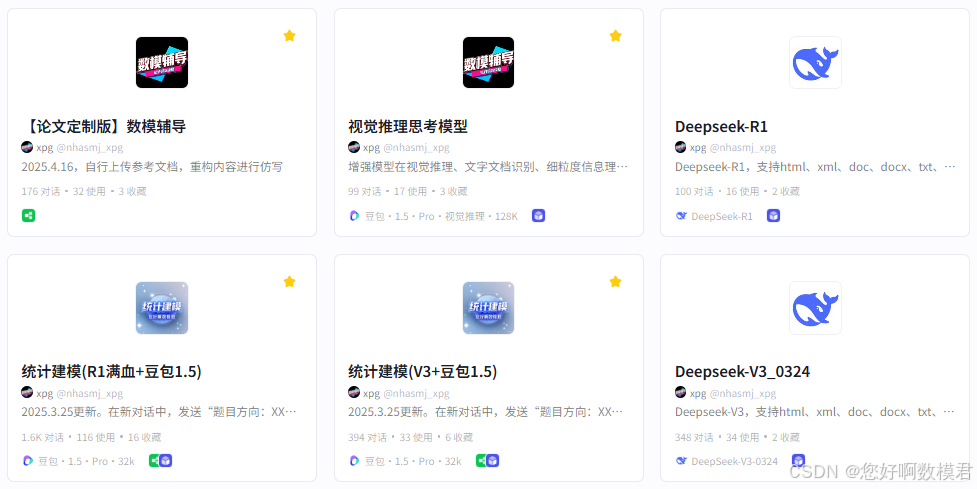This screenshot has height=489, width=977.
Task: Click purple cube icon on 视觉推理思考模型 card
Action: pyautogui.click(x=538, y=216)
